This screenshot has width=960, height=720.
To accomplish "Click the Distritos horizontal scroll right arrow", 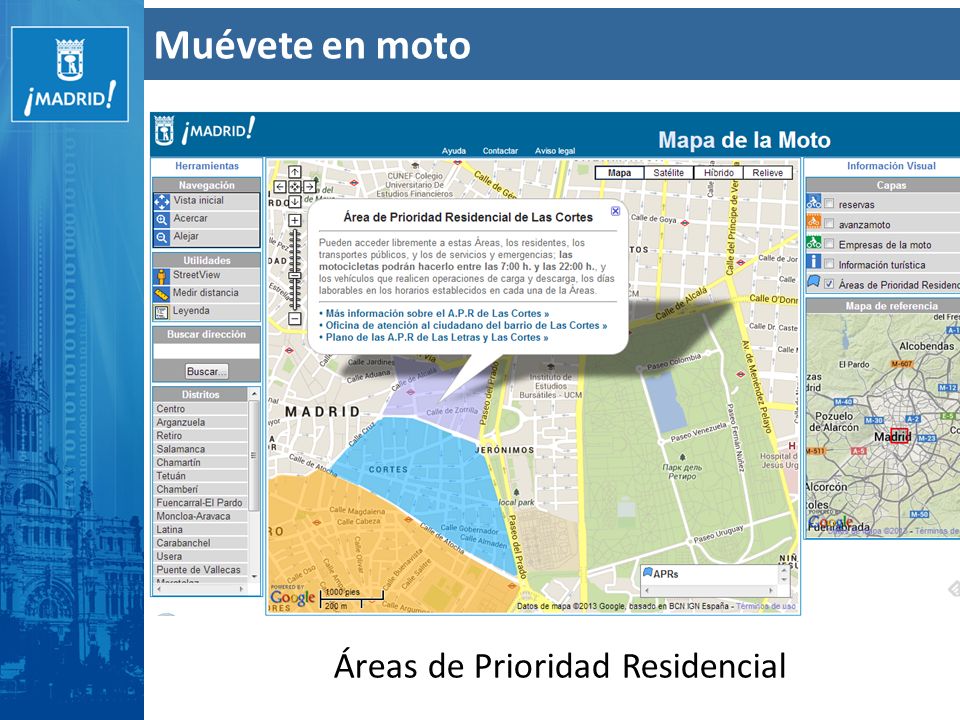I will [x=242, y=589].
